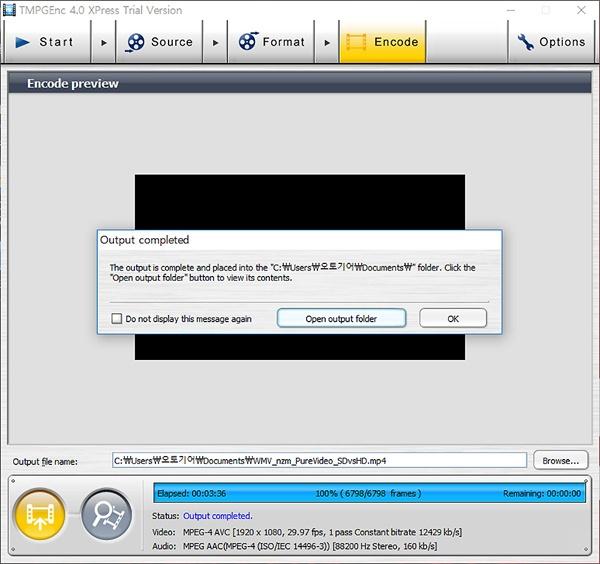Click the 'Elapsed: 00:03:36' text
The height and width of the screenshot is (564, 600).
(x=191, y=493)
